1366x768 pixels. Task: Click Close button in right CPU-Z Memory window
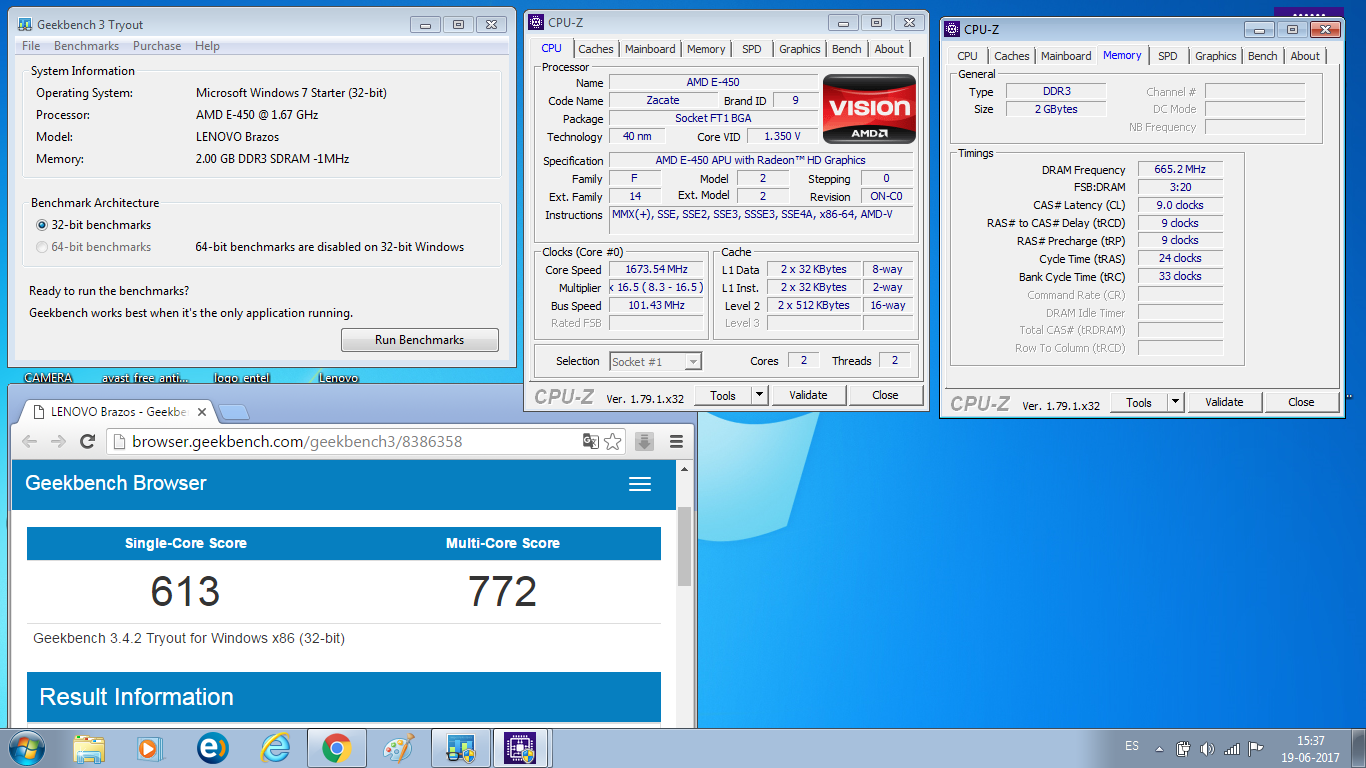point(1301,402)
